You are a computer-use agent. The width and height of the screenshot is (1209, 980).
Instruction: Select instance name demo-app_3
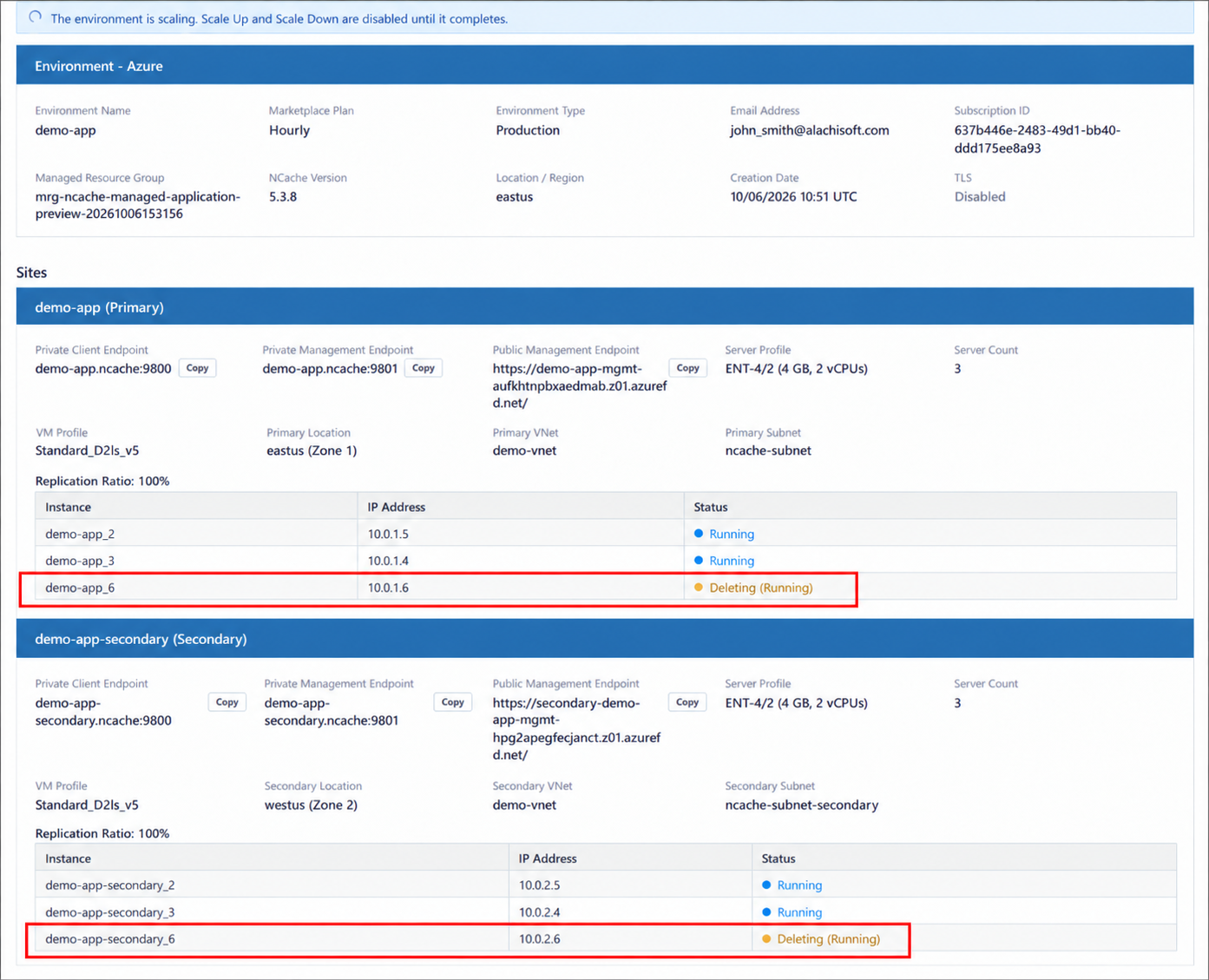click(x=80, y=561)
